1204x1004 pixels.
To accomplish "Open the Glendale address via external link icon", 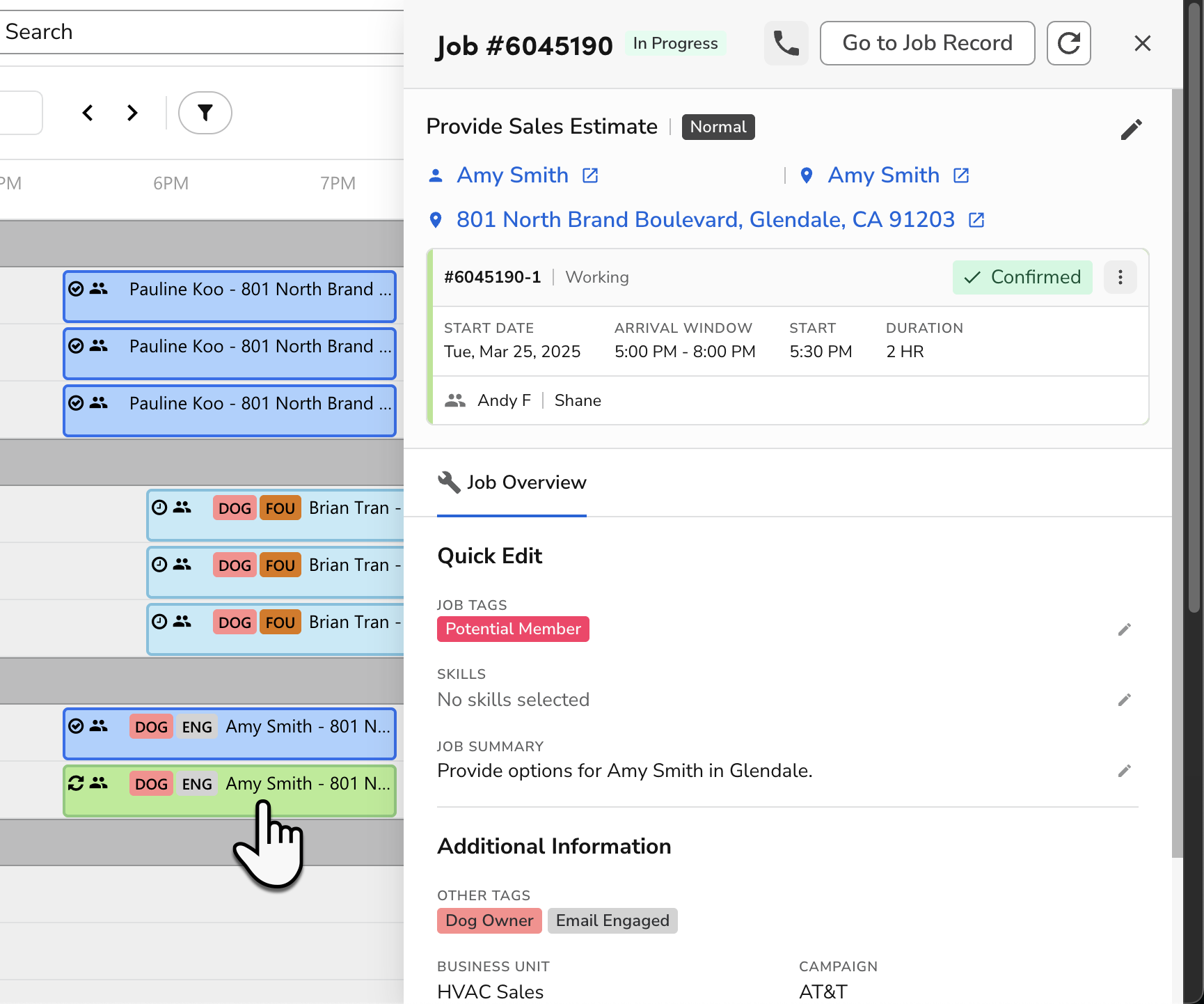I will coord(976,219).
